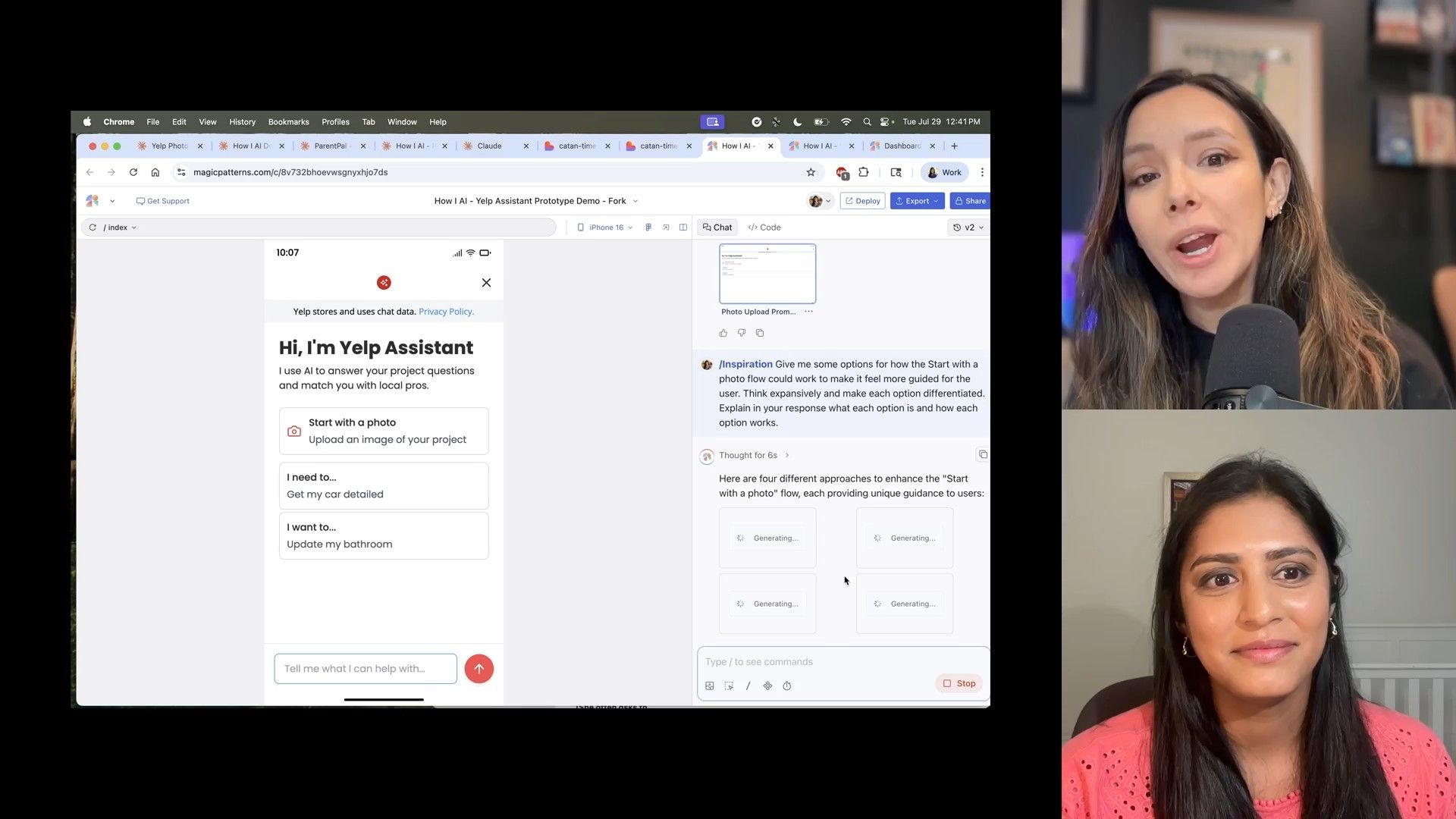Open the v2 version history dropdown
This screenshot has height=819, width=1456.
[x=968, y=227]
